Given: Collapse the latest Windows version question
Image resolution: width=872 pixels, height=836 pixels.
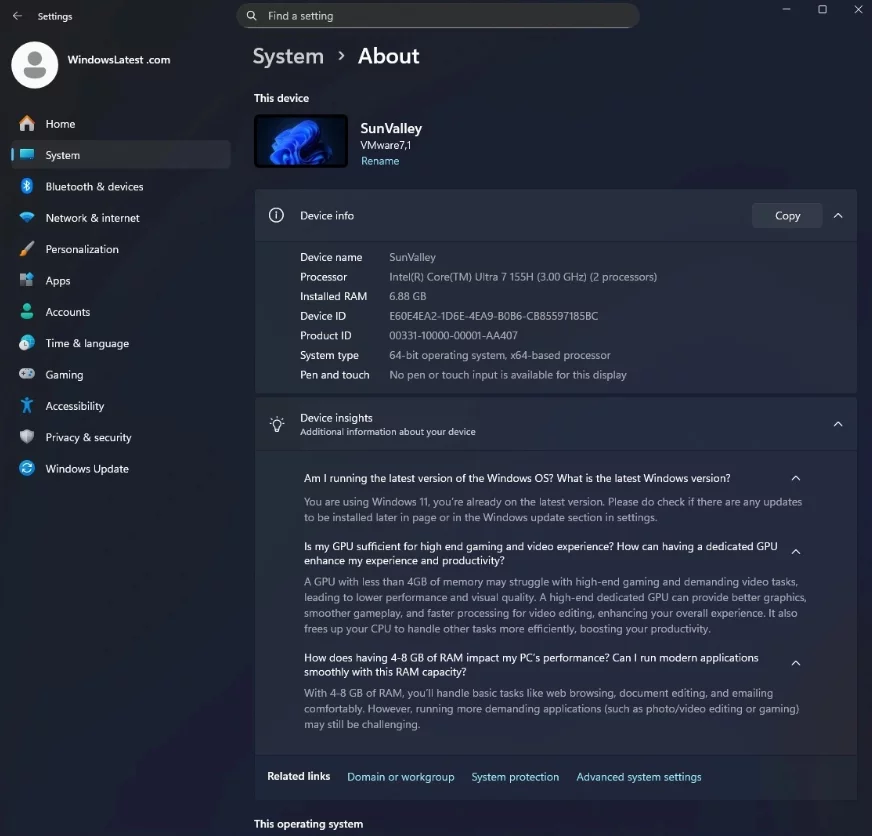Looking at the screenshot, I should [x=796, y=478].
